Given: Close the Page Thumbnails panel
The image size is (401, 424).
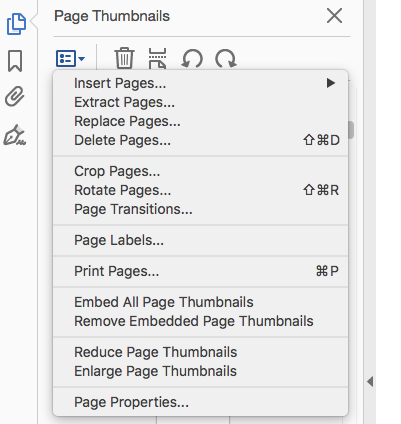Looking at the screenshot, I should tap(334, 16).
